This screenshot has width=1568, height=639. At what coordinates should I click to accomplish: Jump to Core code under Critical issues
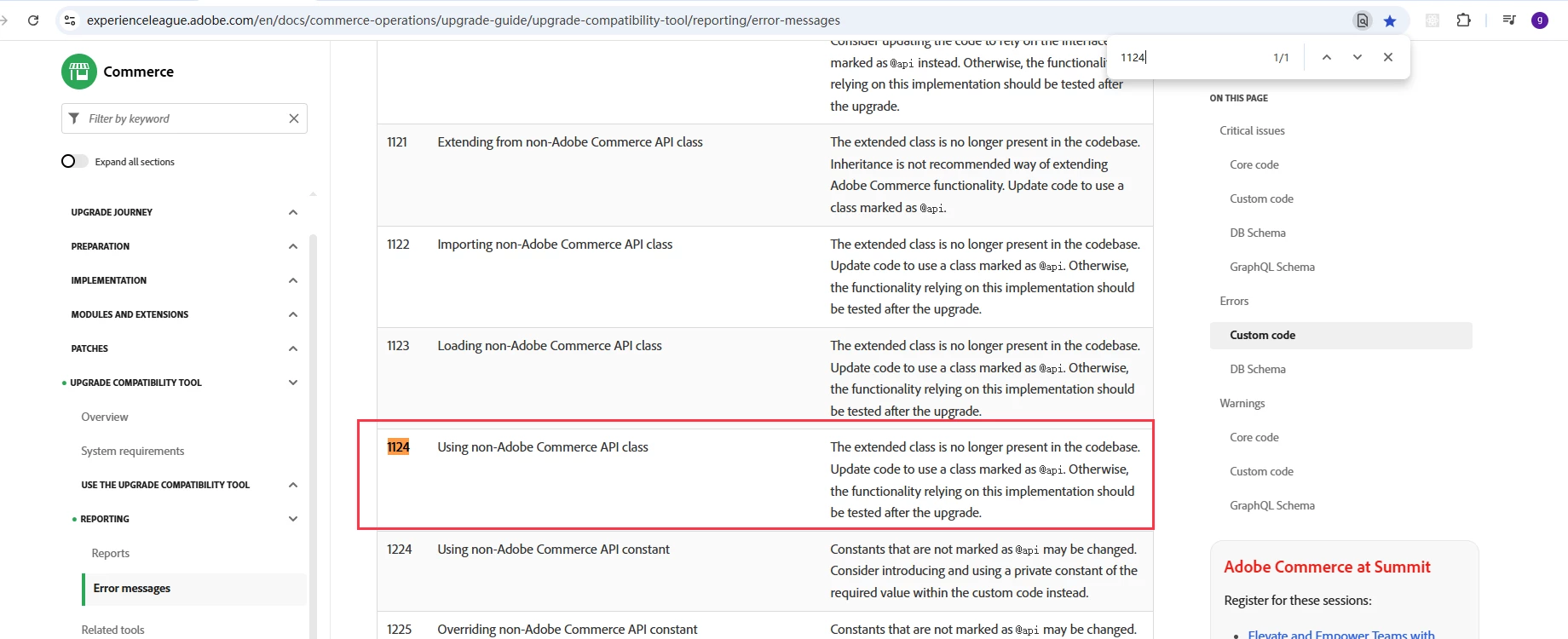click(1254, 164)
